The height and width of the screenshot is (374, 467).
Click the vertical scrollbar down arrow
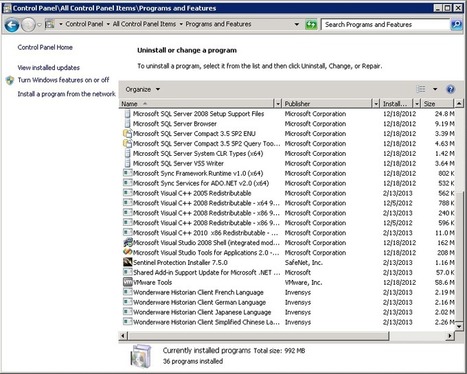[459, 326]
